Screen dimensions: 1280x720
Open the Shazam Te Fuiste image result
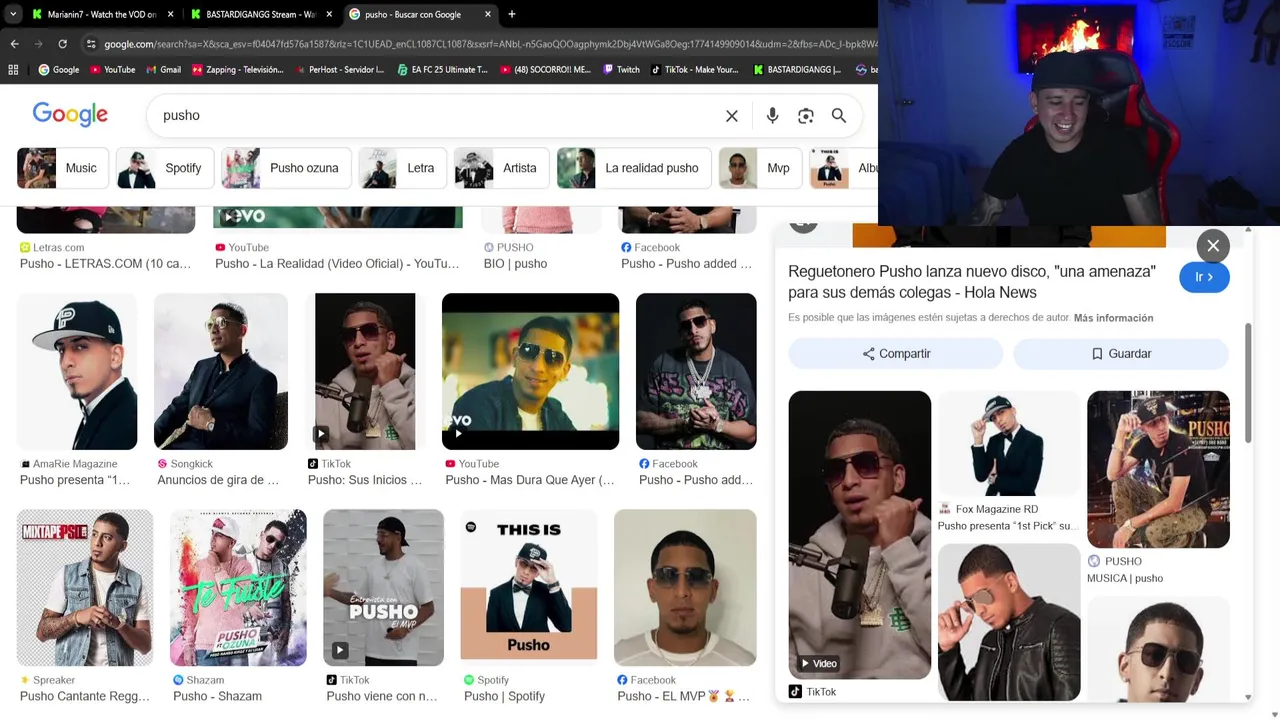pyautogui.click(x=238, y=588)
